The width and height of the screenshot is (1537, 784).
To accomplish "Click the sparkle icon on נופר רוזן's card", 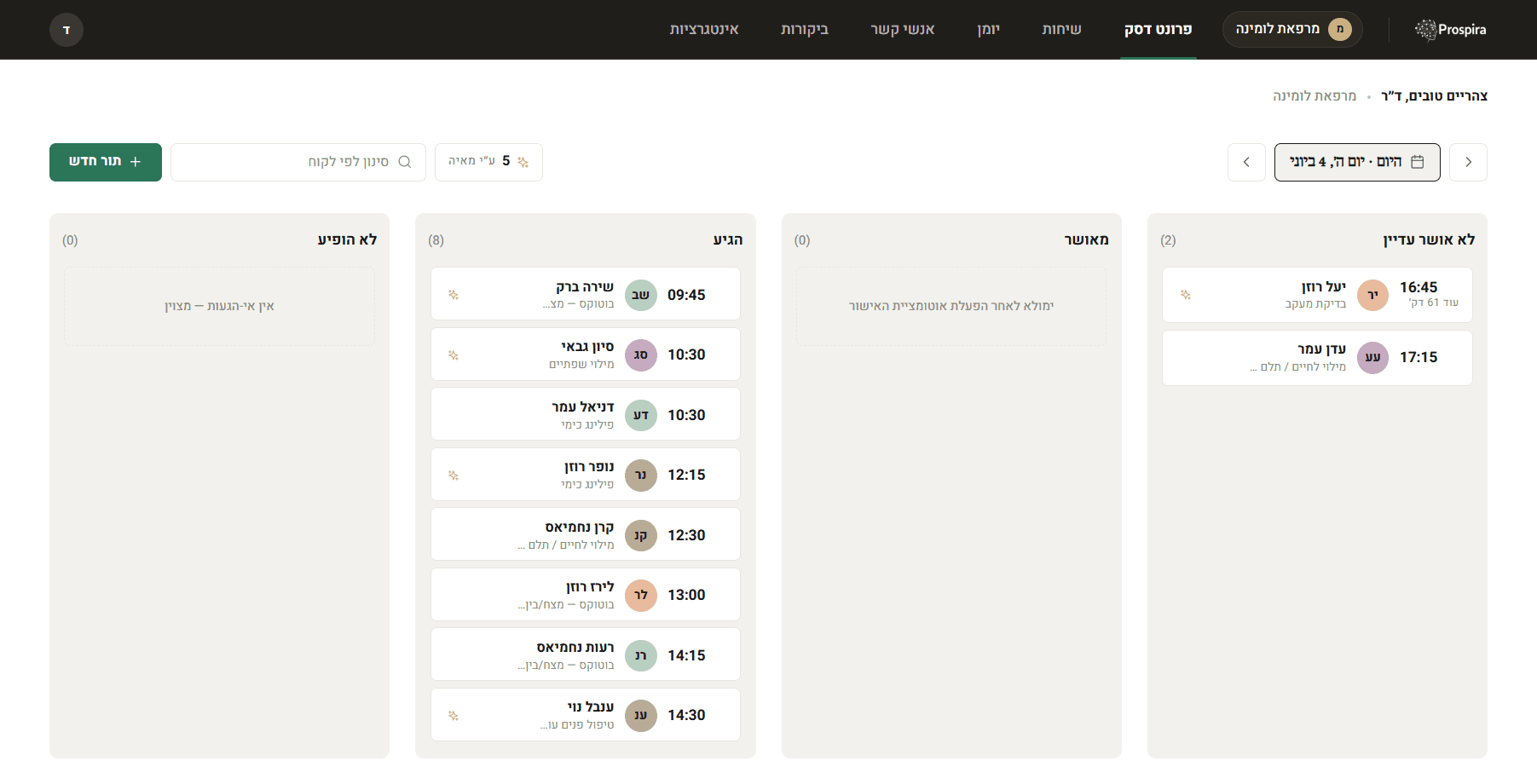I will pyautogui.click(x=454, y=475).
